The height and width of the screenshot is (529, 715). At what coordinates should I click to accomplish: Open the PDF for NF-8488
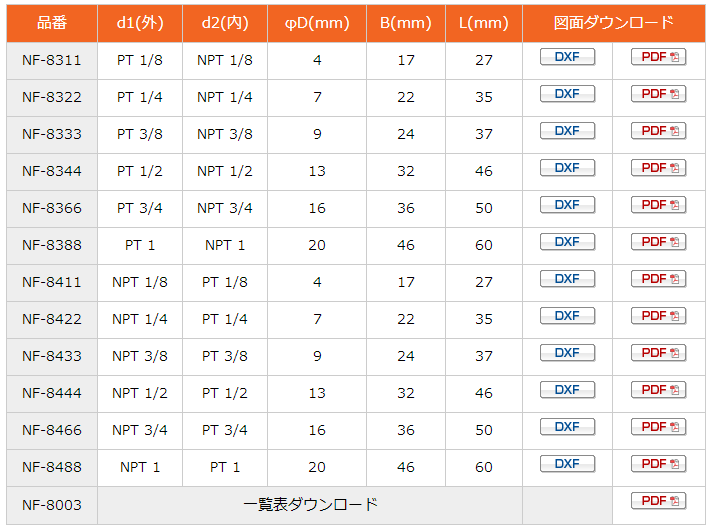(x=658, y=464)
